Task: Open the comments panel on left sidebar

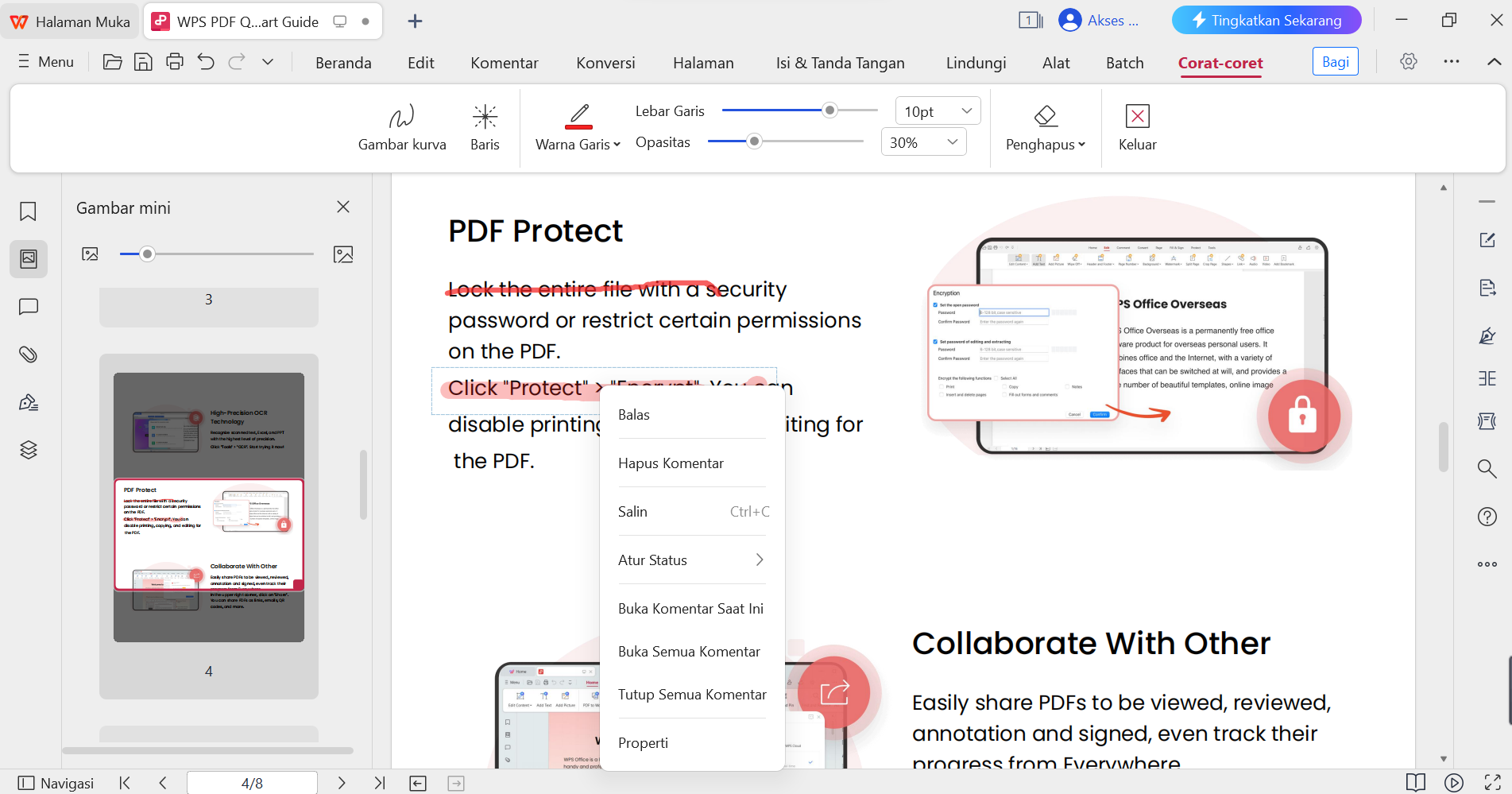Action: 28,307
